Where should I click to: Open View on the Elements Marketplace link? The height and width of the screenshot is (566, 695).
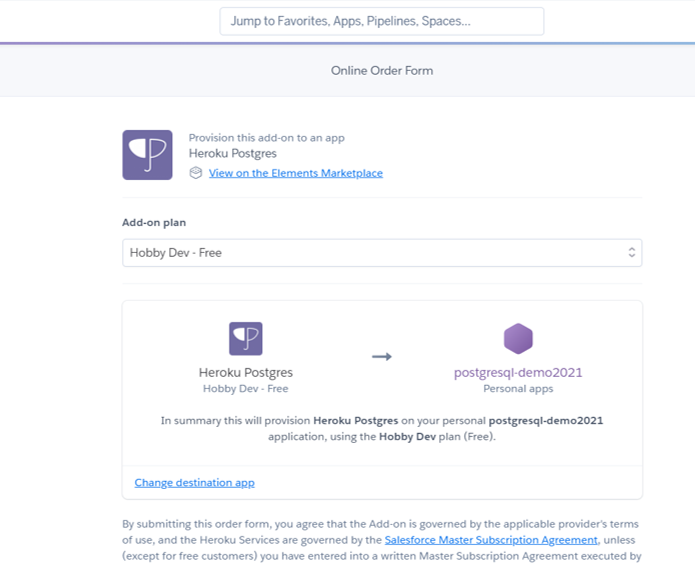(296, 173)
